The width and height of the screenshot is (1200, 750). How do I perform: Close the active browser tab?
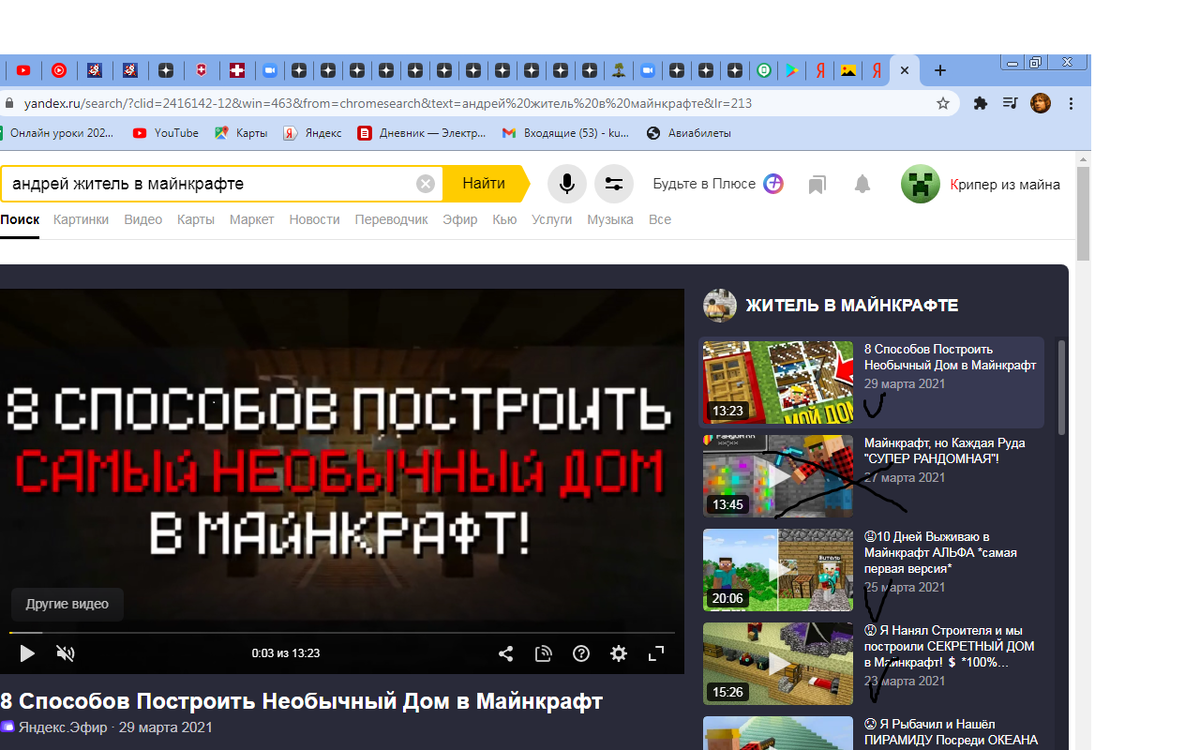(x=904, y=71)
